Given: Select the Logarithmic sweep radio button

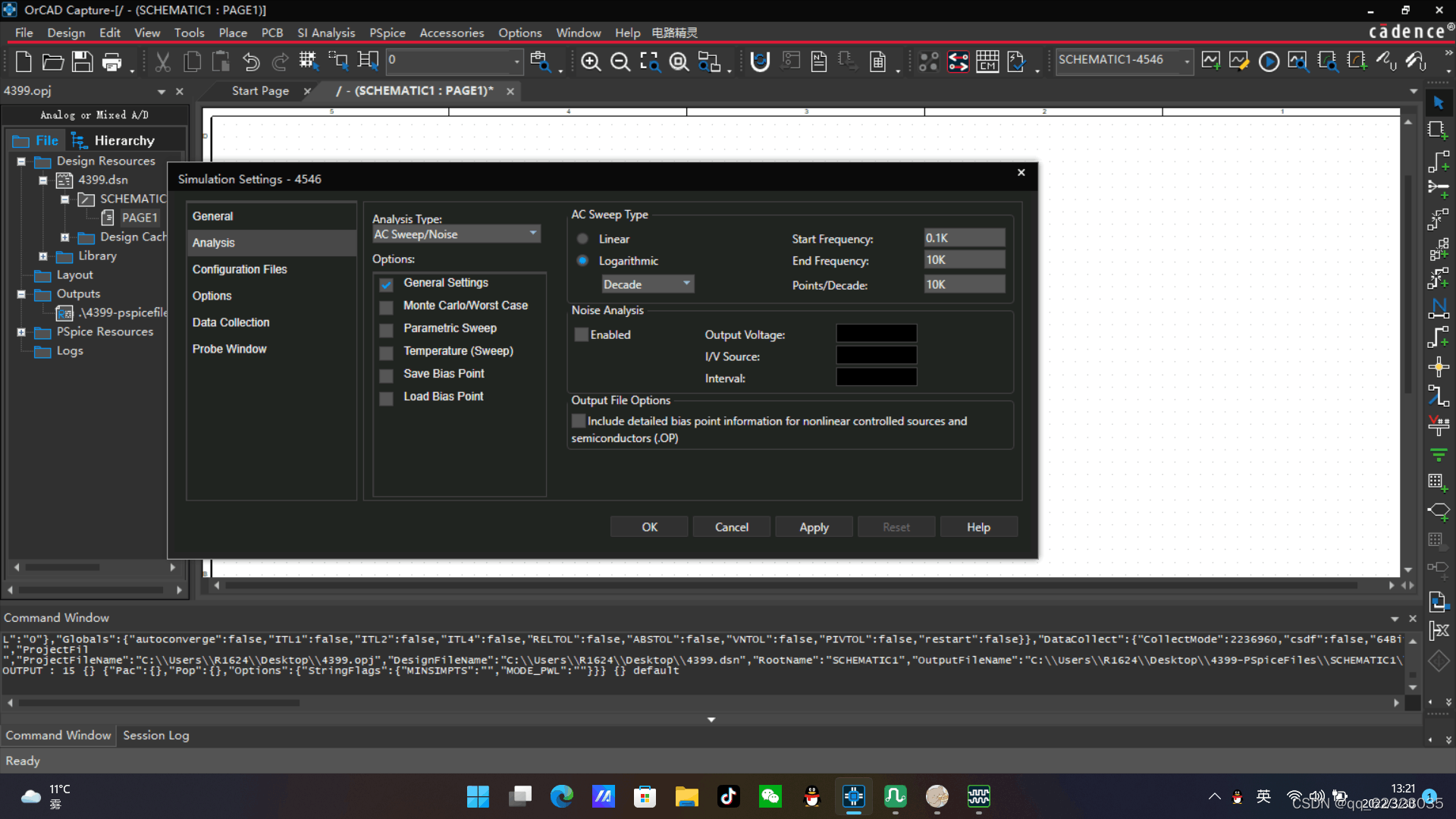Looking at the screenshot, I should click(582, 261).
